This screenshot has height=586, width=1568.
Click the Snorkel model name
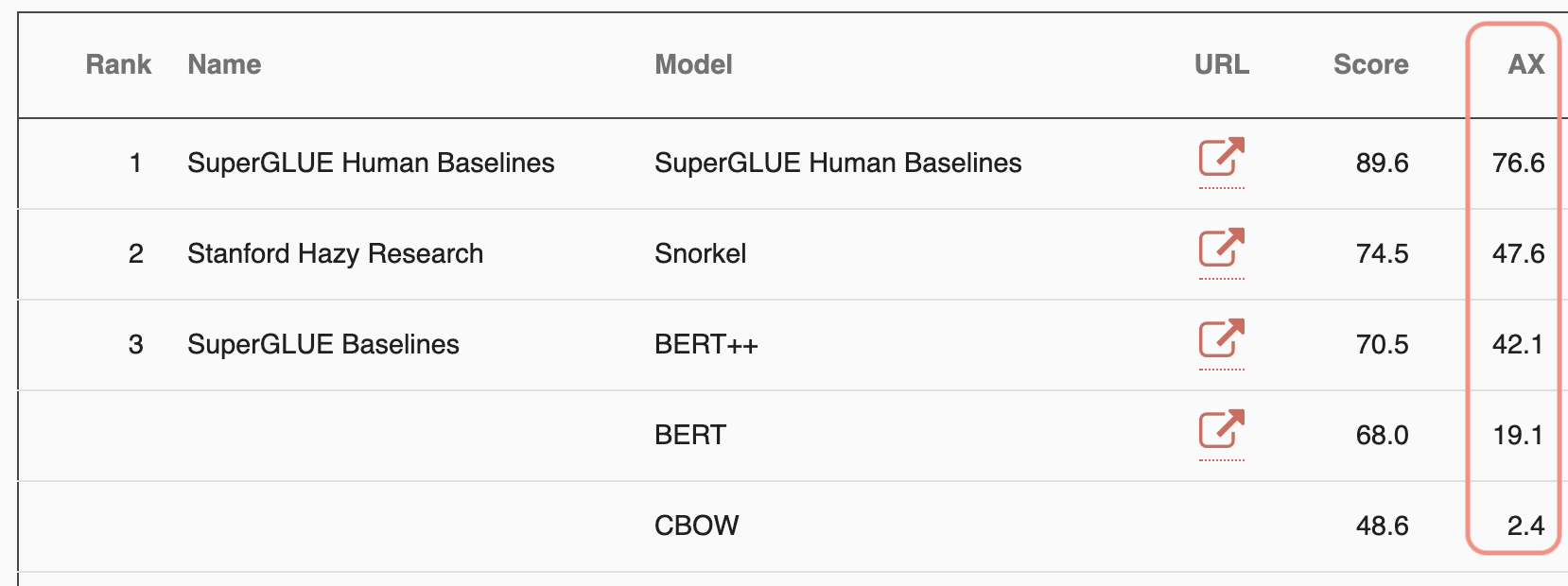point(700,253)
